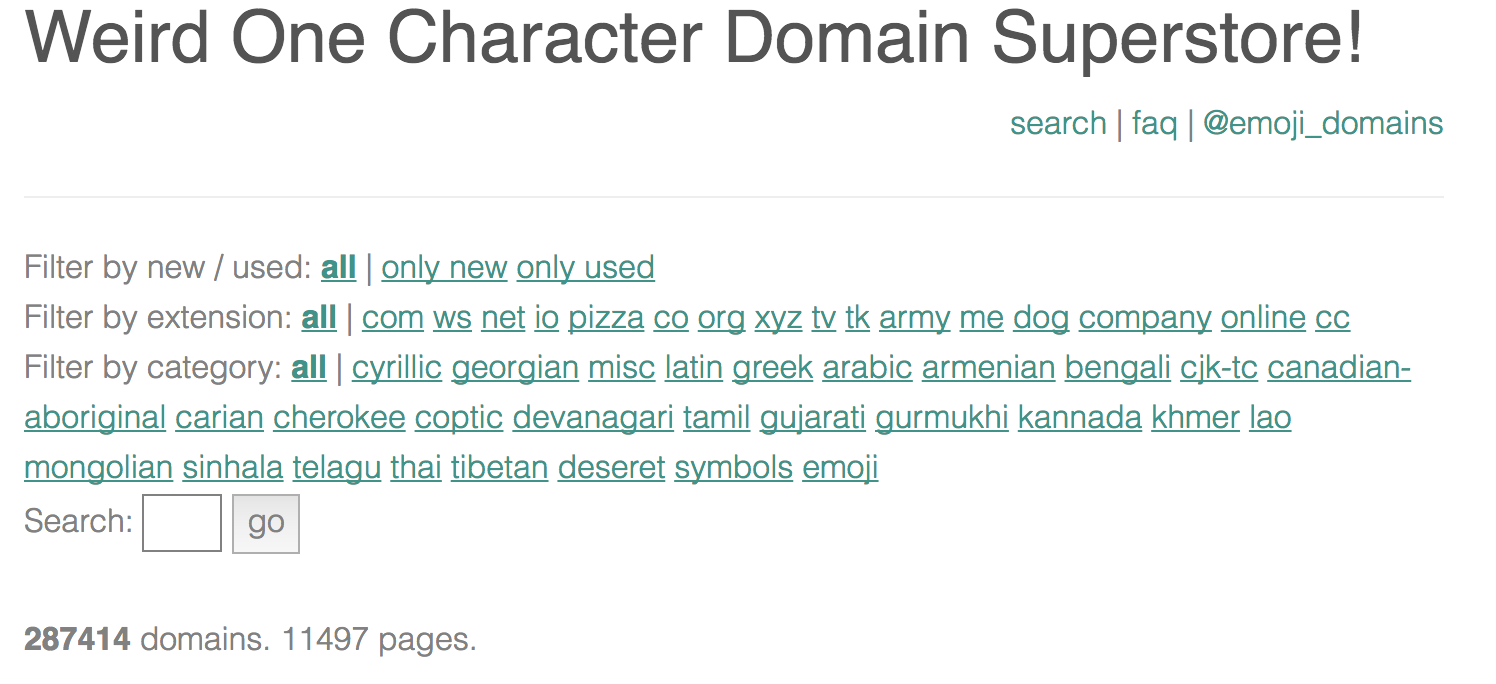Open the faq page link

1154,123
